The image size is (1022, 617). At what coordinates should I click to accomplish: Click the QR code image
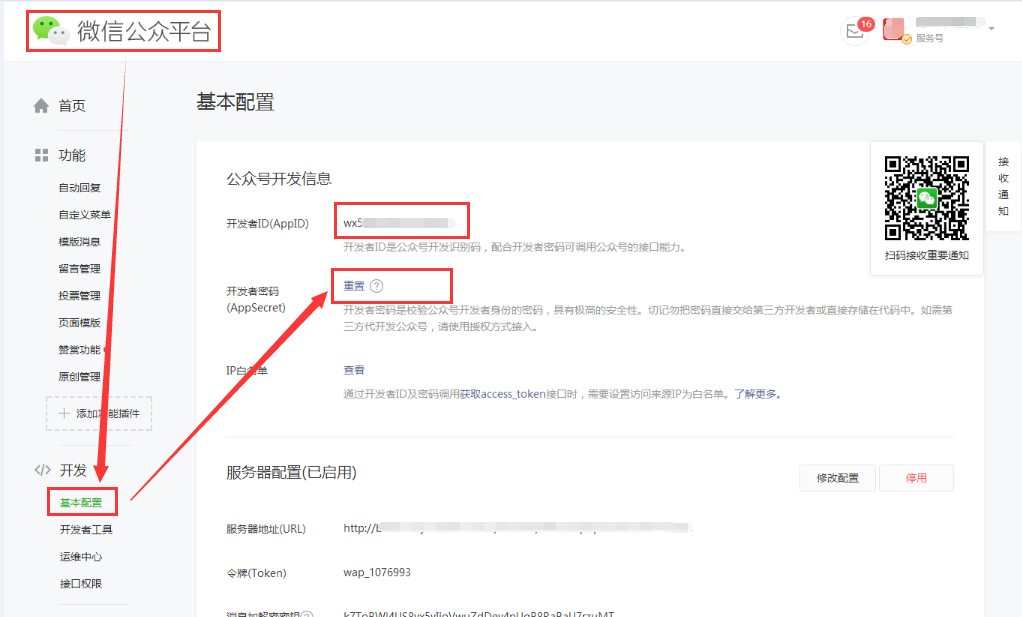[926, 198]
